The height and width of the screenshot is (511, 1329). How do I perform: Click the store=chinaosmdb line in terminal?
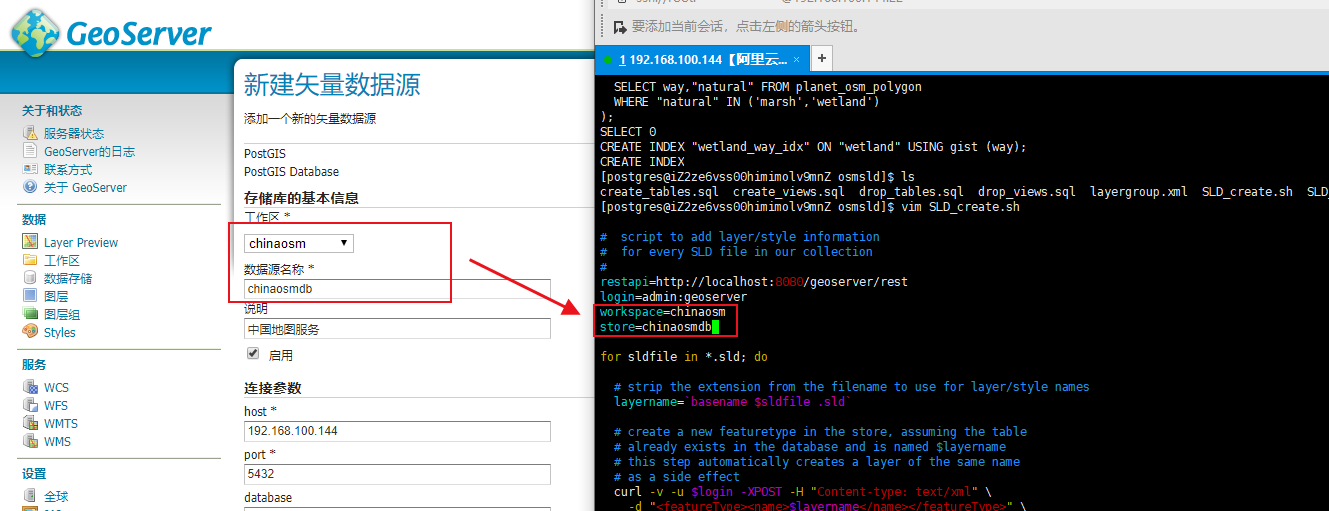[x=656, y=327]
